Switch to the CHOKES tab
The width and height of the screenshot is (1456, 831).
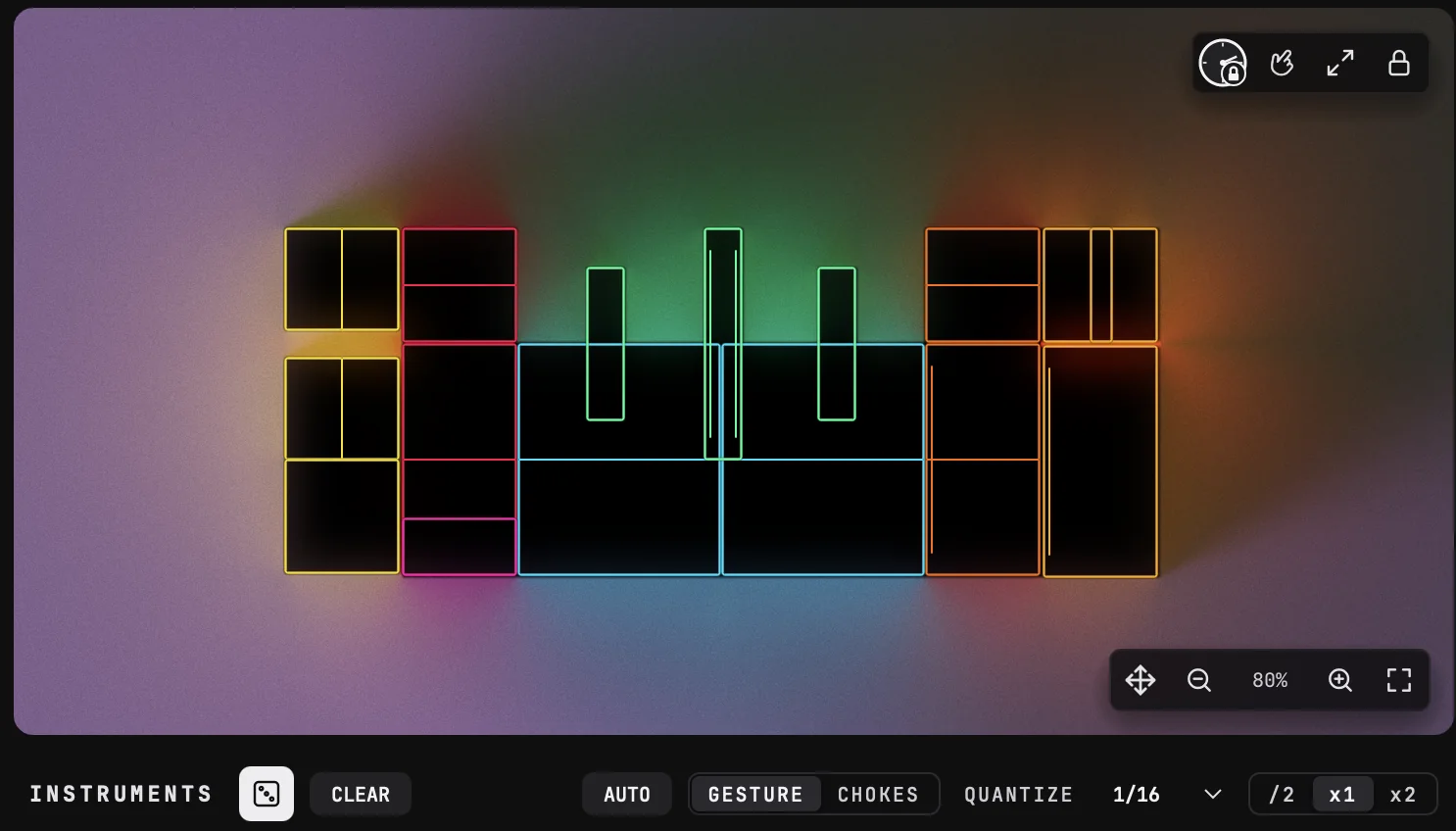point(878,794)
